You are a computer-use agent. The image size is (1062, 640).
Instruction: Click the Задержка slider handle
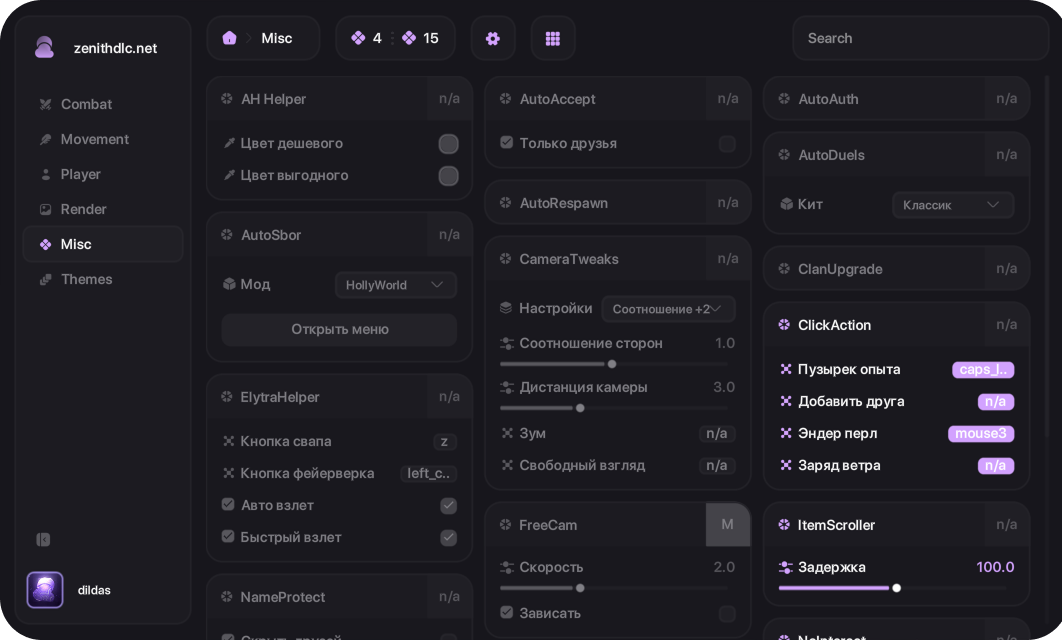click(x=896, y=588)
